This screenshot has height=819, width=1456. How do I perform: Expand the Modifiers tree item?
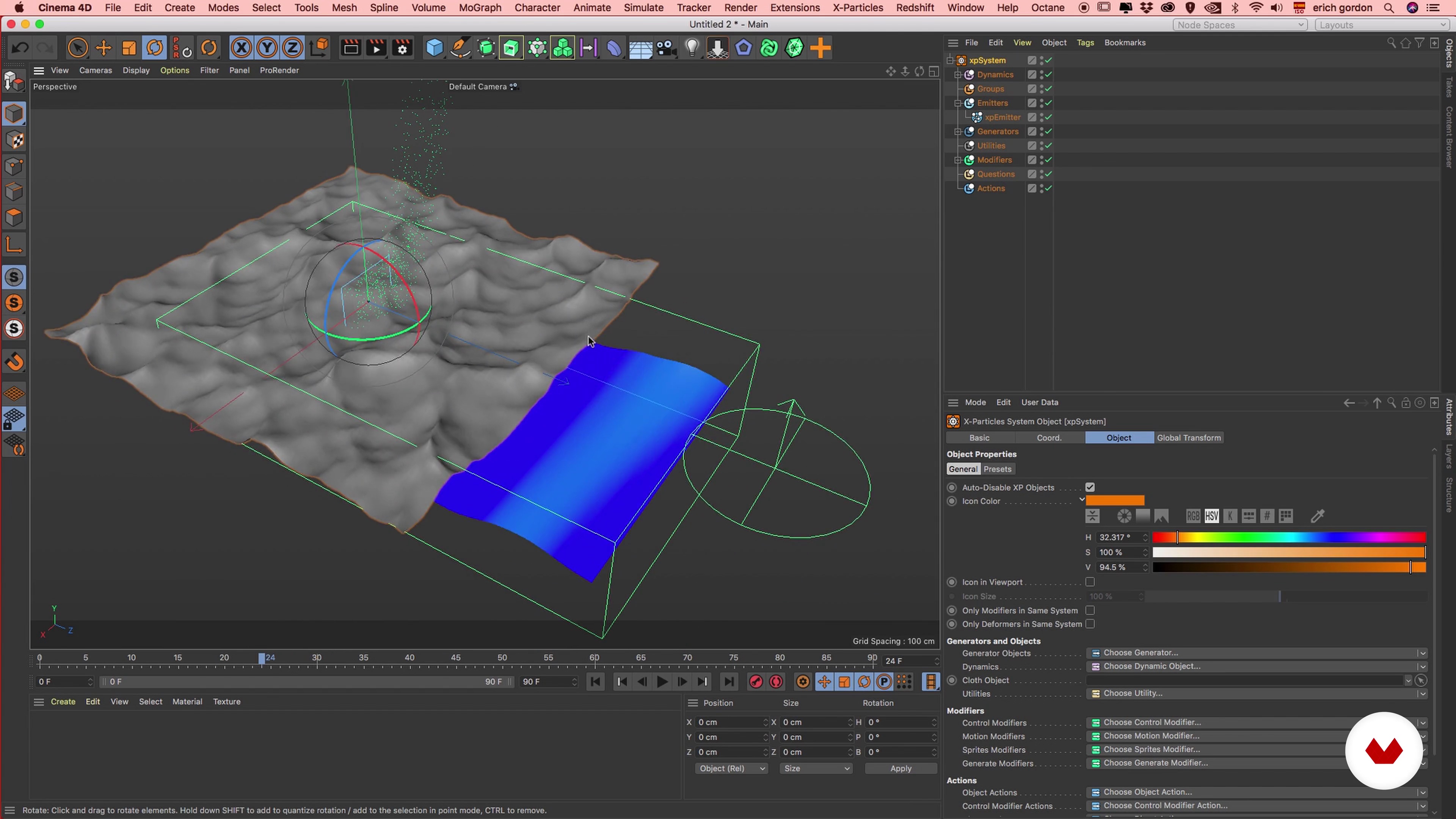(x=957, y=160)
